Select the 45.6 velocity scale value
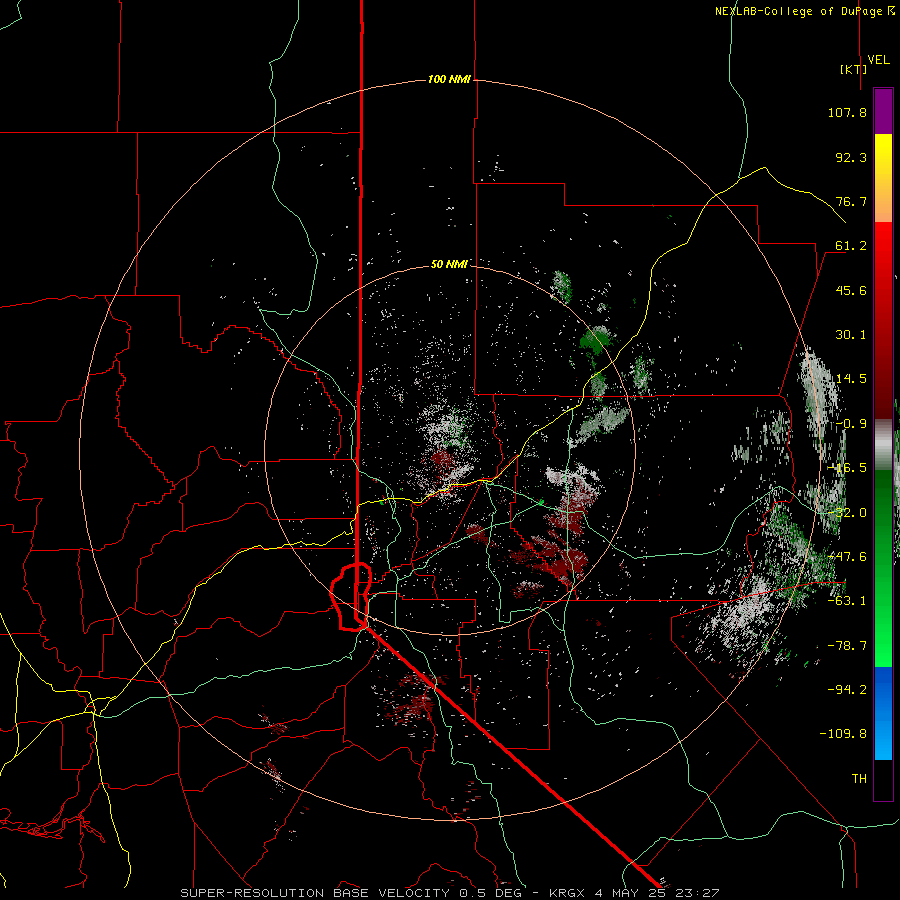Viewport: 900px width, 900px height. click(x=851, y=290)
